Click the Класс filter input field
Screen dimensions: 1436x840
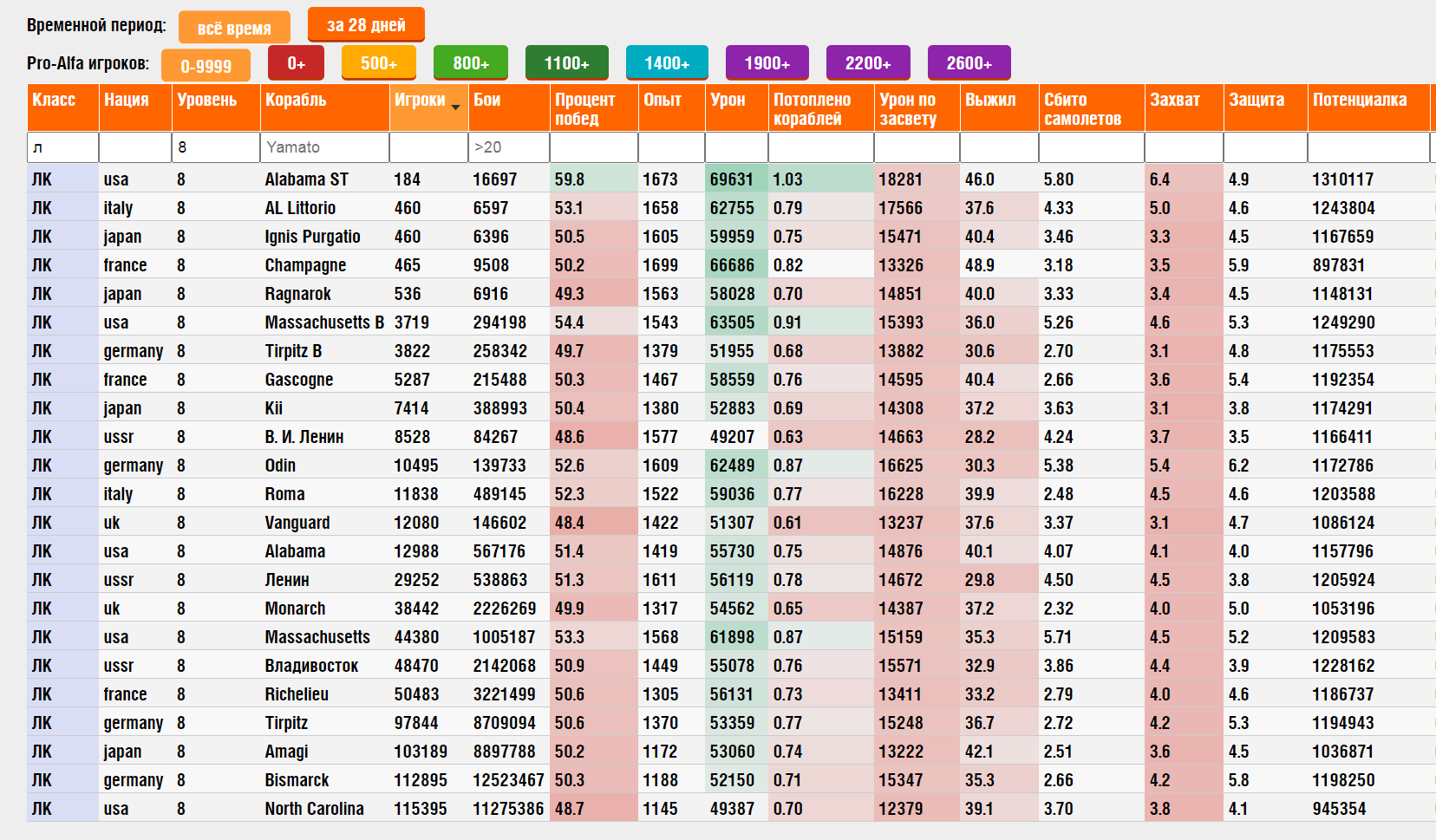click(62, 147)
